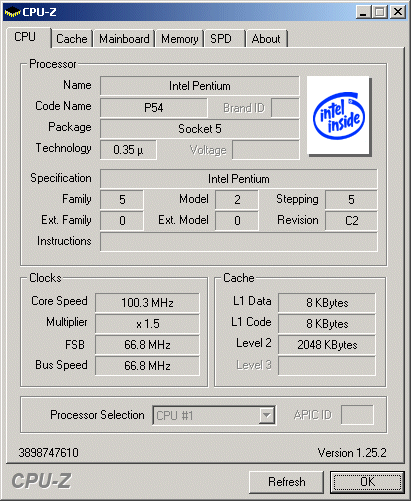Image resolution: width=411 pixels, height=501 pixels.
Task: Click the Intel Inside logo
Action: click(x=338, y=115)
